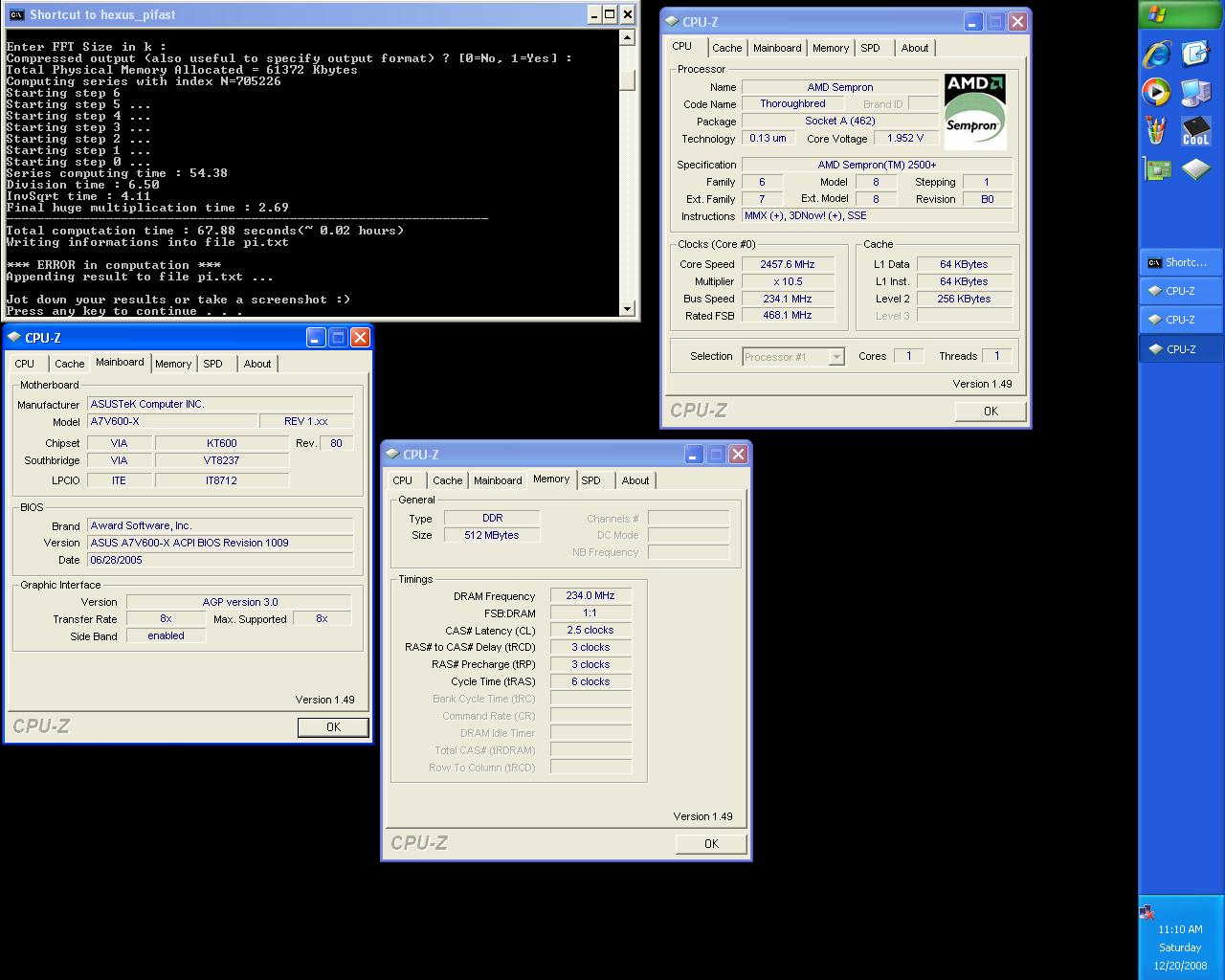Launch Internet Explorer from quick launch
1225x980 pixels.
click(x=1157, y=54)
